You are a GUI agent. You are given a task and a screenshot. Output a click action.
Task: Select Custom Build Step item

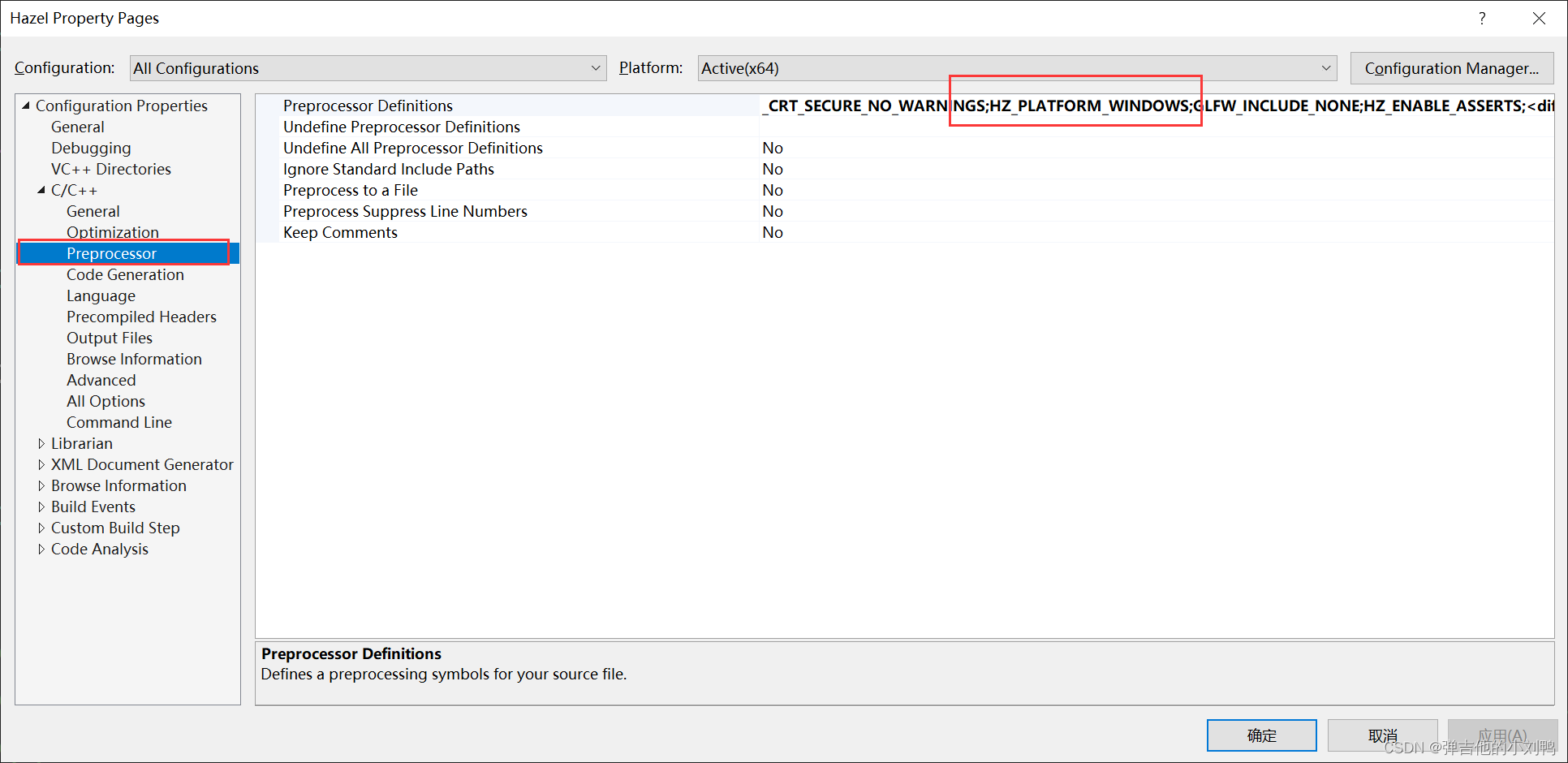pyautogui.click(x=115, y=528)
